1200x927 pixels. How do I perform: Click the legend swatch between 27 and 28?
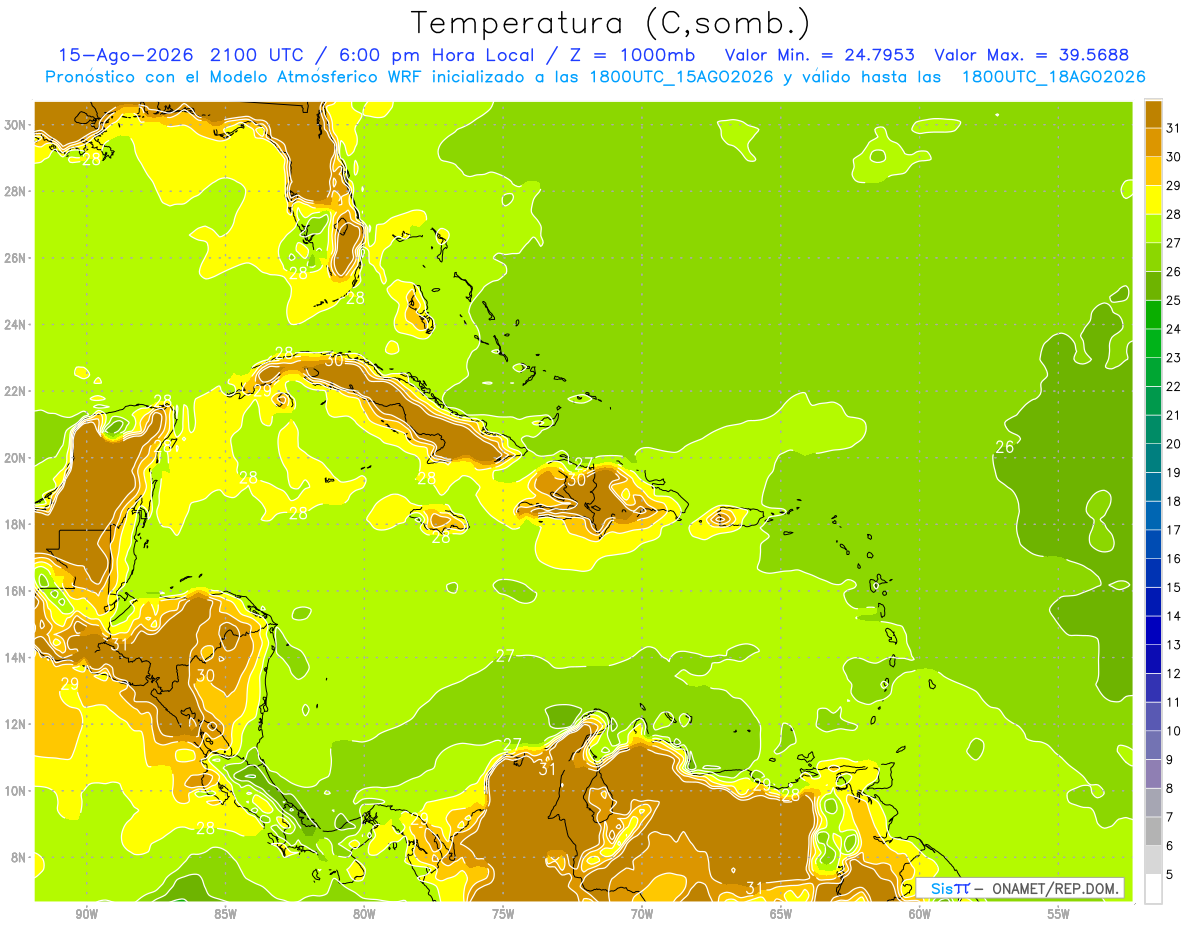(1153, 228)
